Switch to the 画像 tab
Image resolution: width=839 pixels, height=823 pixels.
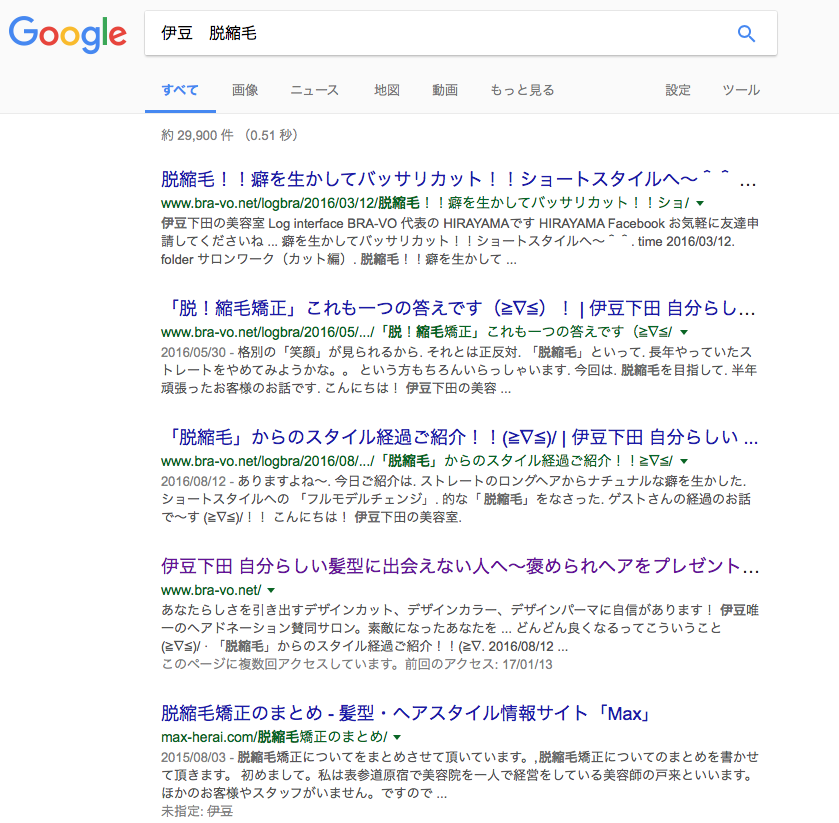point(245,90)
